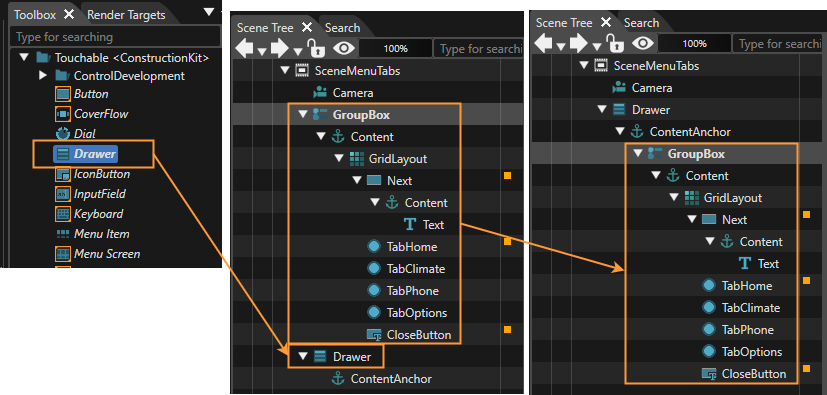This screenshot has width=827, height=395.
Task: Click the GridLayout icon in right Scene Tree
Action: [691, 198]
